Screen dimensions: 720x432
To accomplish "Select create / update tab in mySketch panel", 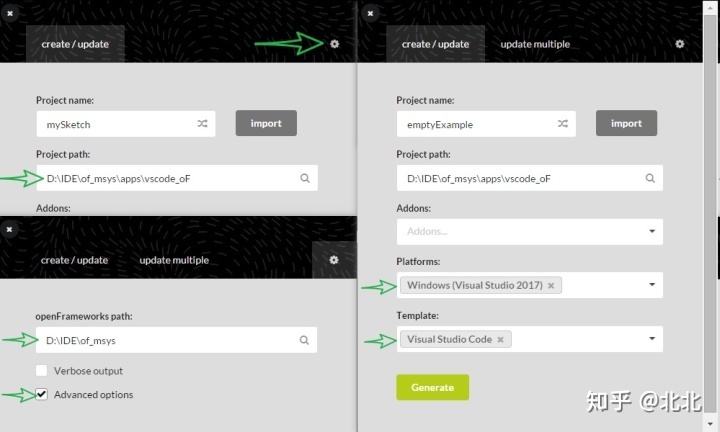I will coord(75,44).
